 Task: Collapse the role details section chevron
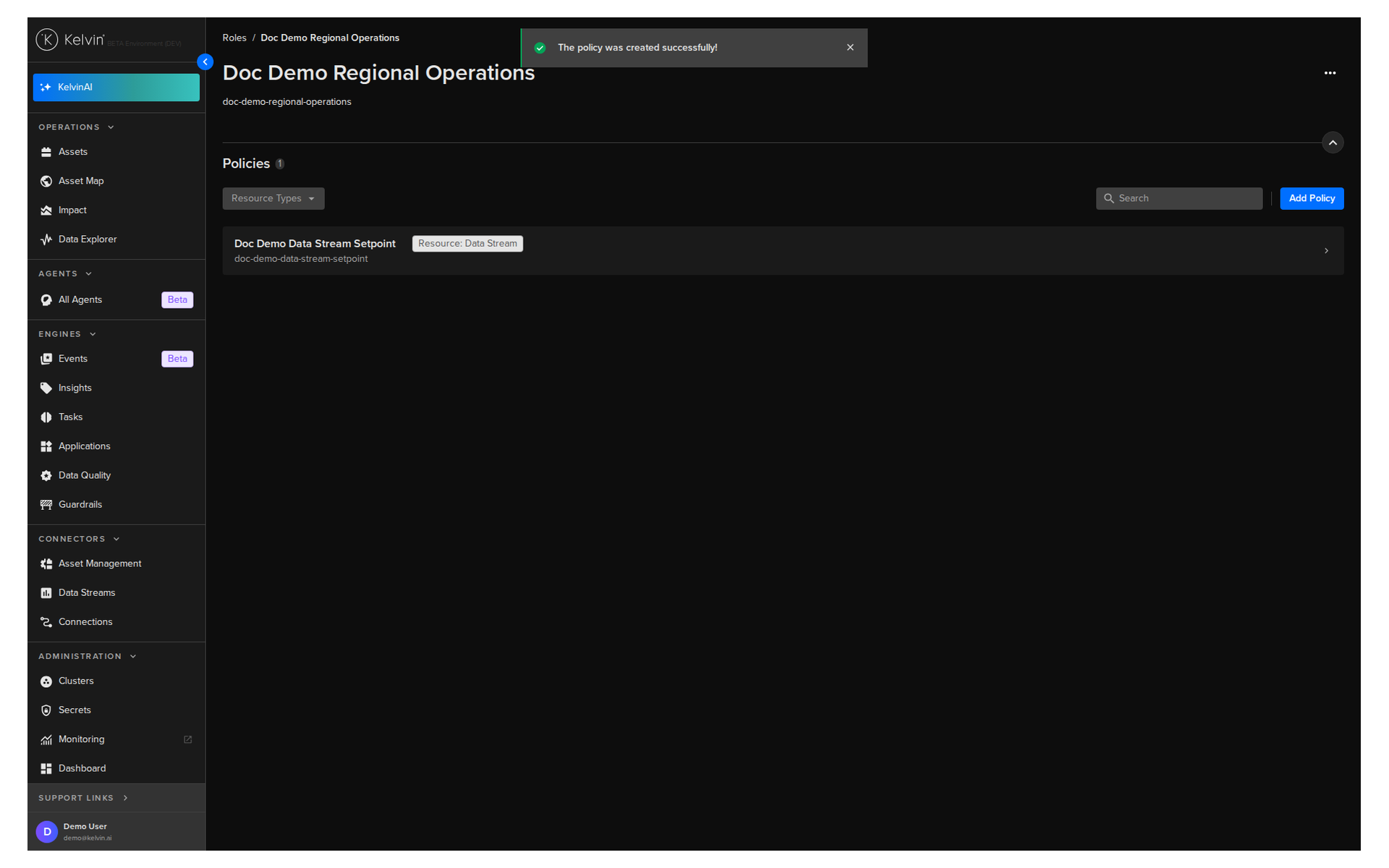tap(1333, 142)
